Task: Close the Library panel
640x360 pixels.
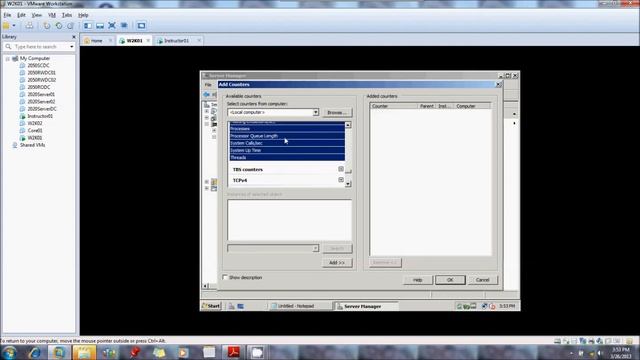Action: point(74,37)
